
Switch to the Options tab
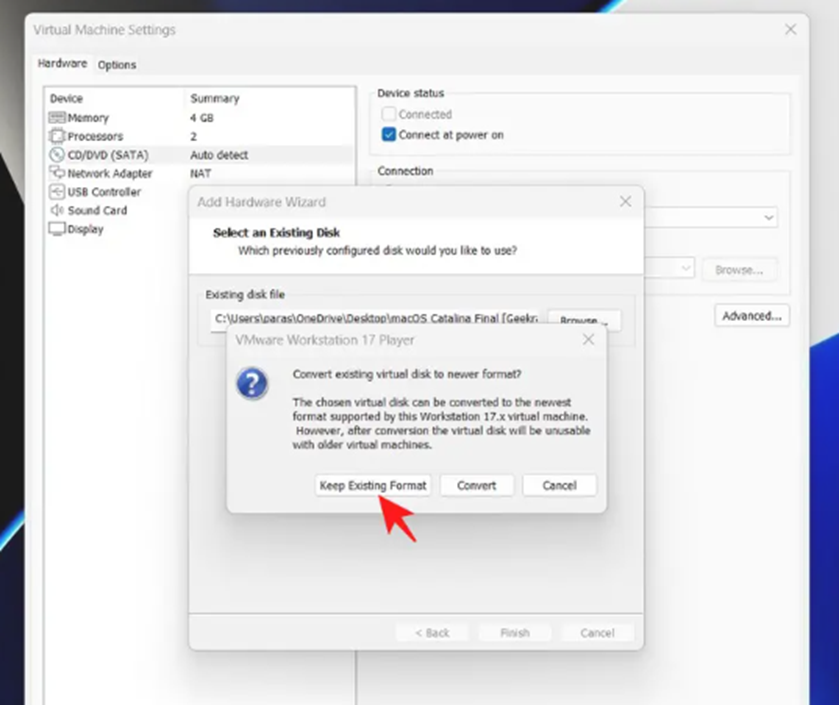(x=117, y=65)
